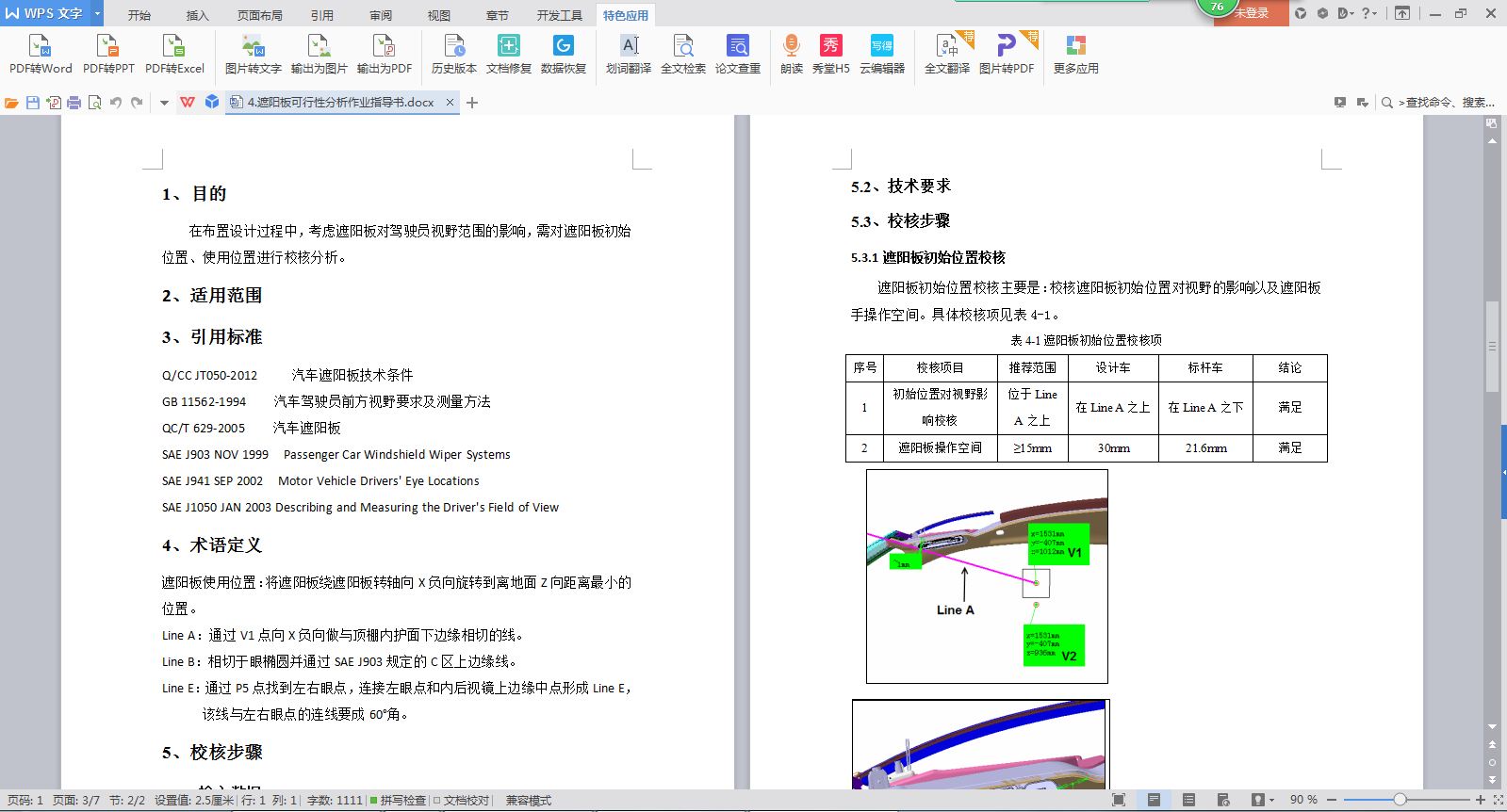This screenshot has width=1507, height=812.
Task: Click the 未登录 sign-in button
Action: [x=1251, y=13]
